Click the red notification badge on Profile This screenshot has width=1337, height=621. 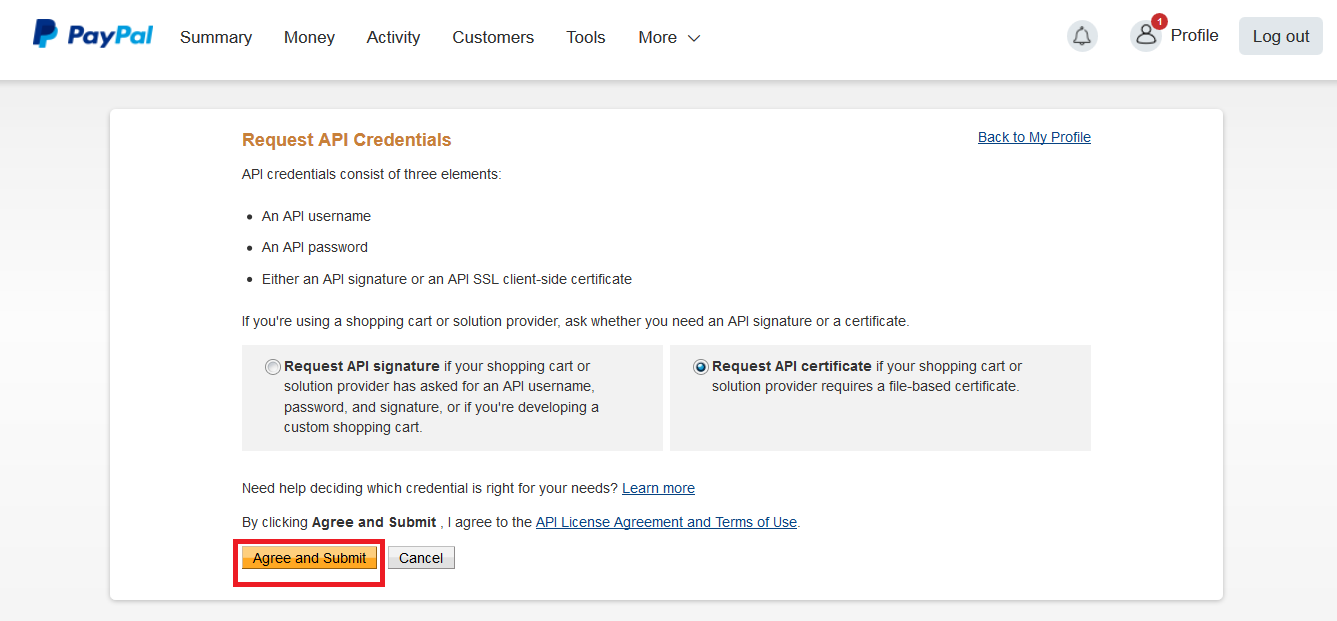(1159, 21)
